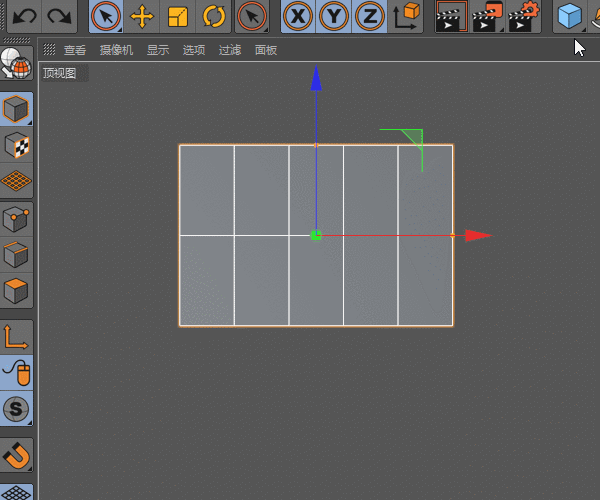Render to Picture Viewer
The image size is (600, 500).
pos(487,16)
